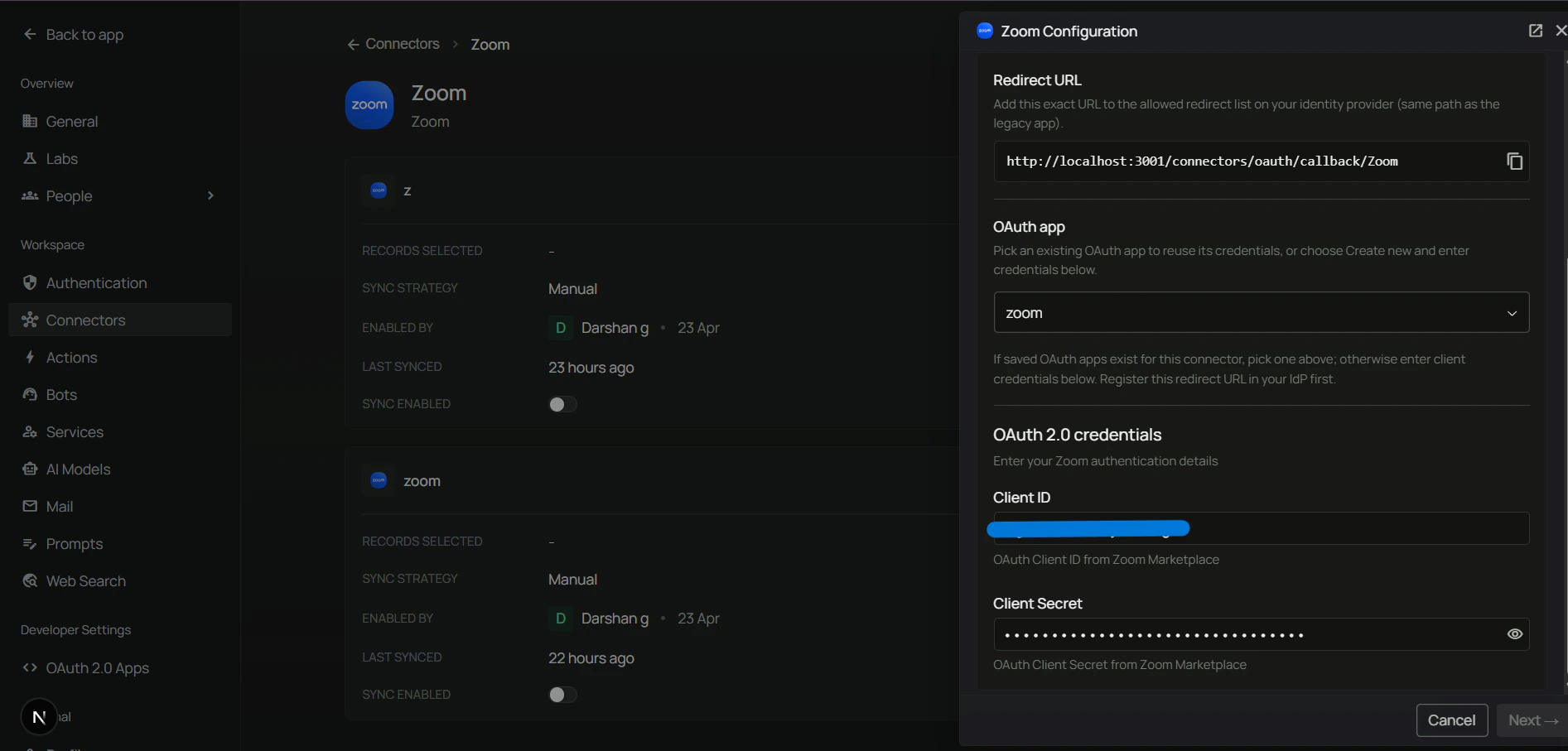The image size is (1568, 751).
Task: Toggle Sync Enabled for connector 'zoom'
Action: coord(562,695)
